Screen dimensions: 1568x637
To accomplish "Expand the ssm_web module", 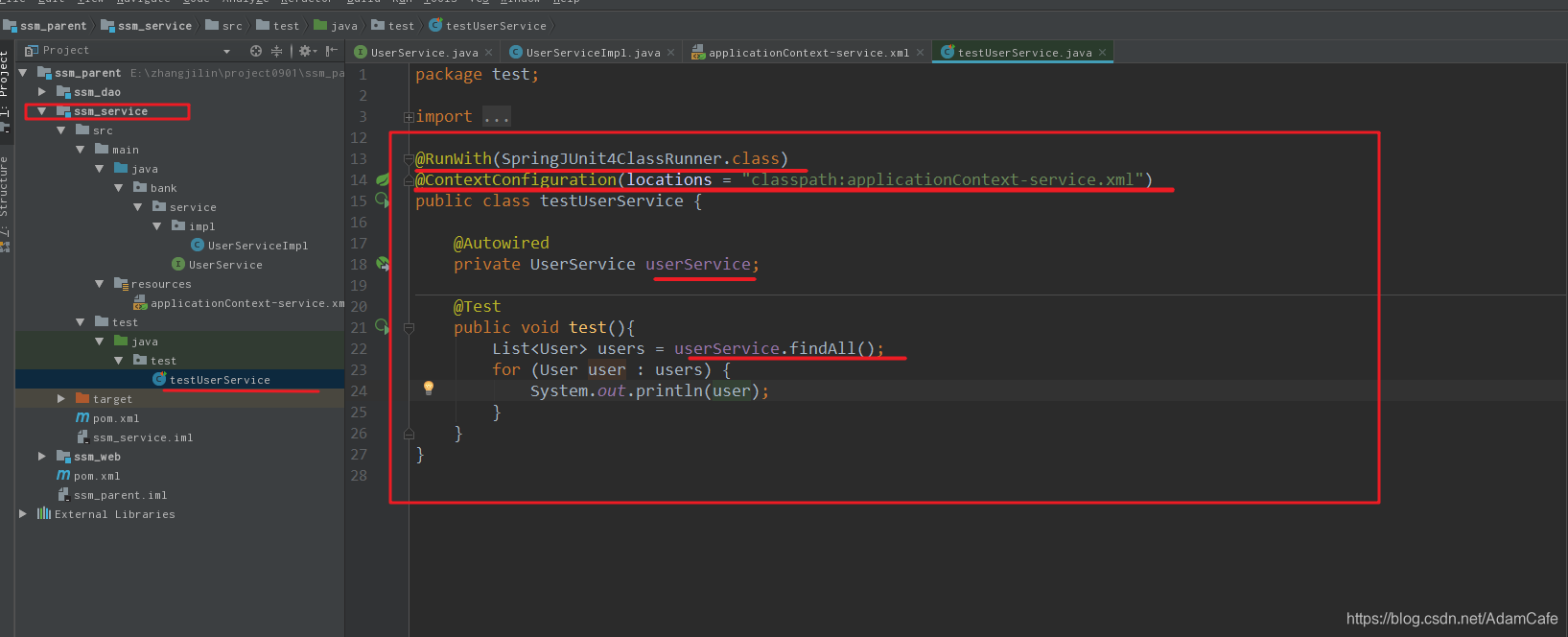I will pyautogui.click(x=42, y=457).
